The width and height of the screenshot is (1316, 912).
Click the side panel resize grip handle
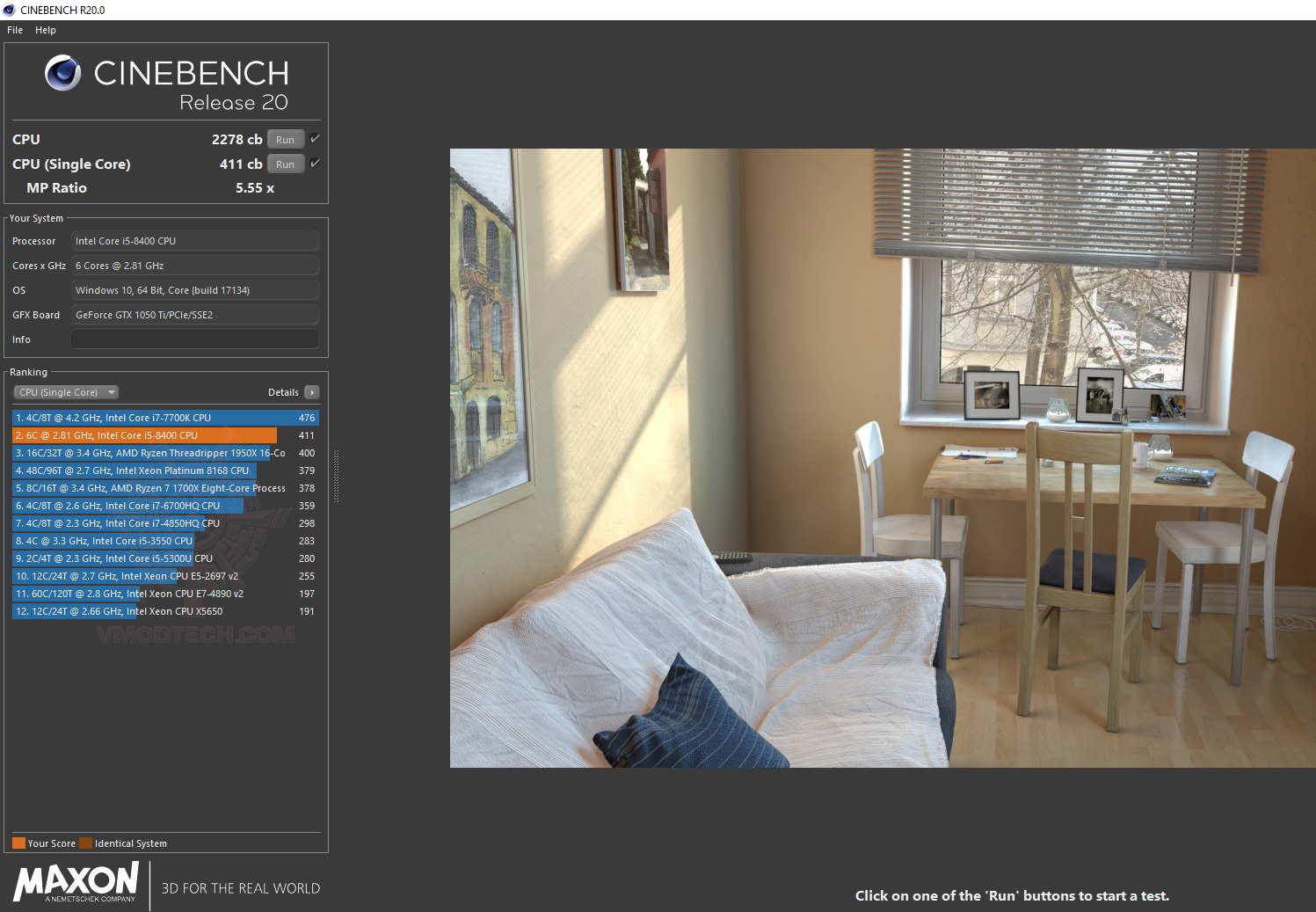pyautogui.click(x=336, y=475)
